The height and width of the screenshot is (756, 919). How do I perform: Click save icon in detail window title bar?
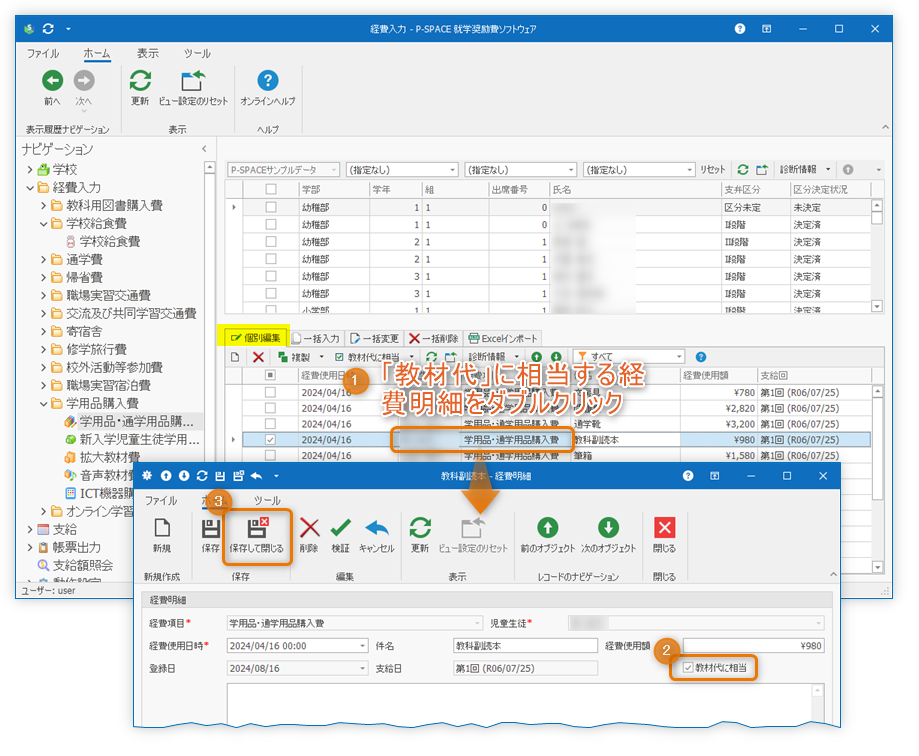coord(220,476)
